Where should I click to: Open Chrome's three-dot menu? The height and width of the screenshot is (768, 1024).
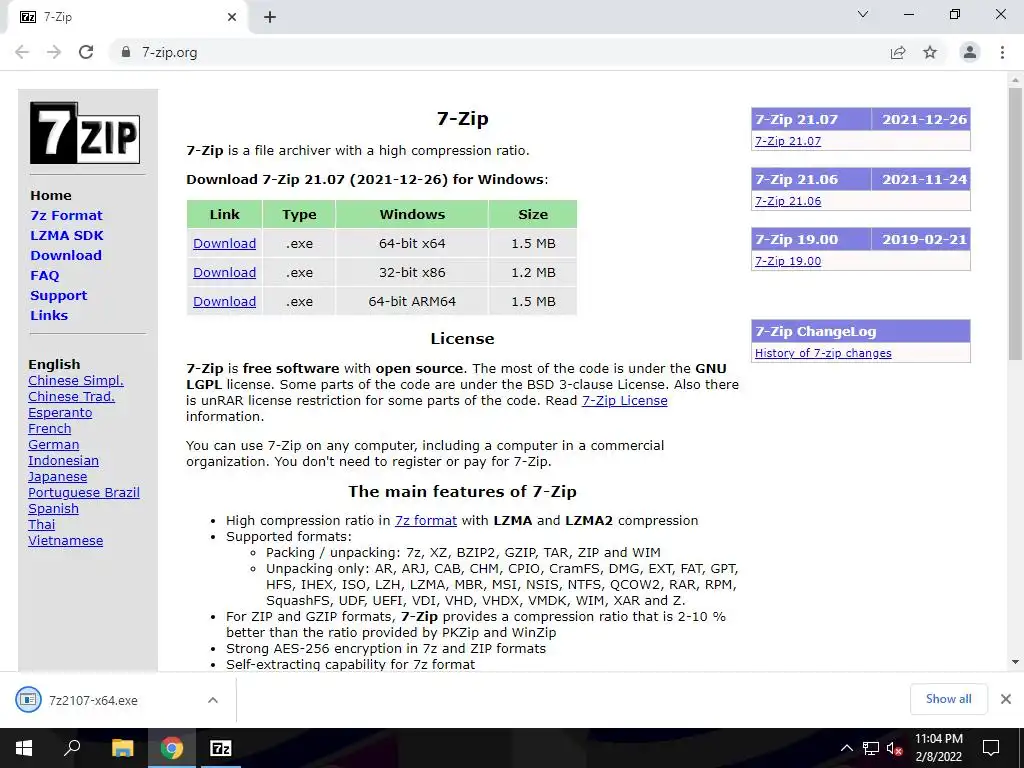click(x=1002, y=52)
